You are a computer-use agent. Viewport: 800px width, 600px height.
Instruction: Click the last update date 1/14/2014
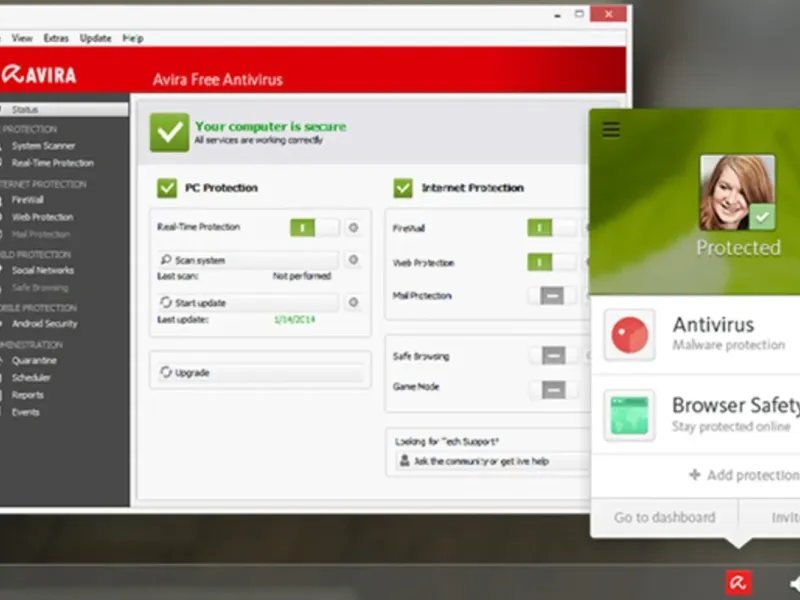[x=294, y=320]
